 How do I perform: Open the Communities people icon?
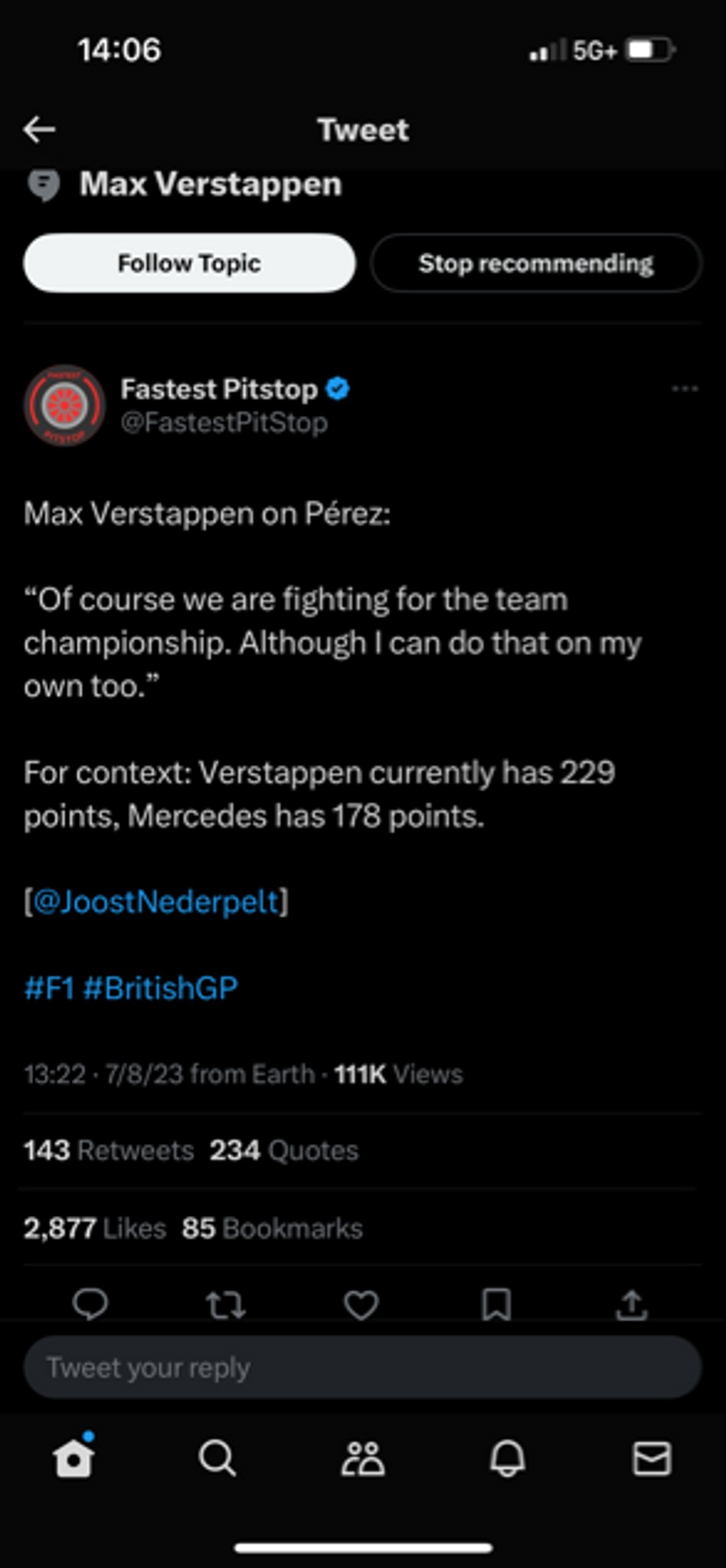click(x=362, y=1458)
